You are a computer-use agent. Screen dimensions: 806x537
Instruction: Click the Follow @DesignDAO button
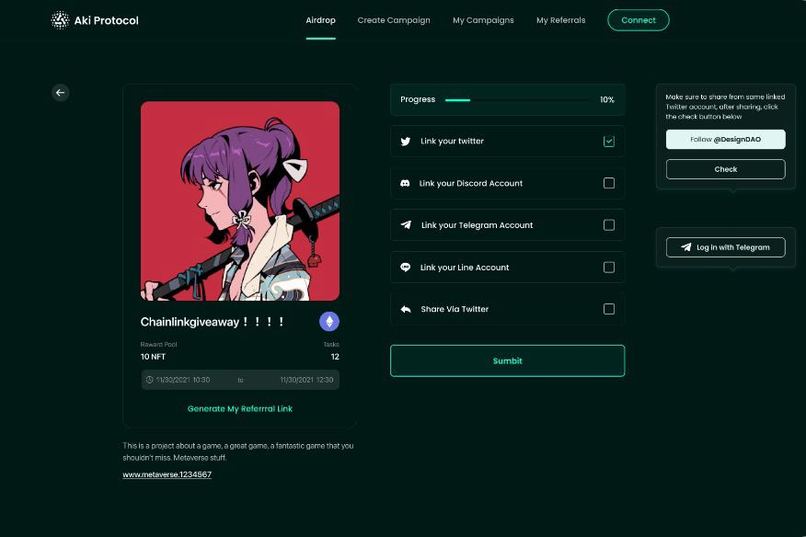(x=725, y=139)
